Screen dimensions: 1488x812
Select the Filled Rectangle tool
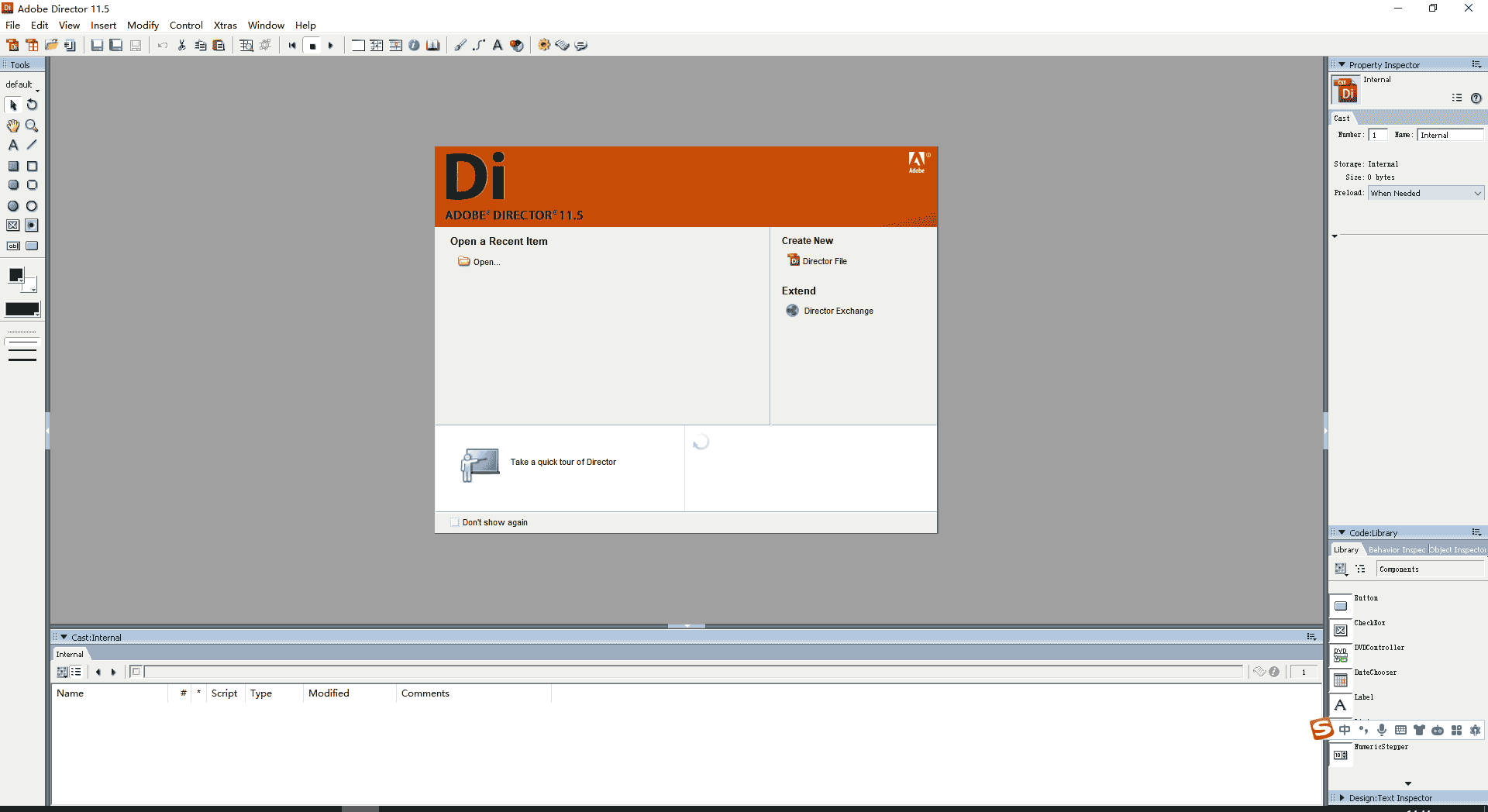coord(13,166)
